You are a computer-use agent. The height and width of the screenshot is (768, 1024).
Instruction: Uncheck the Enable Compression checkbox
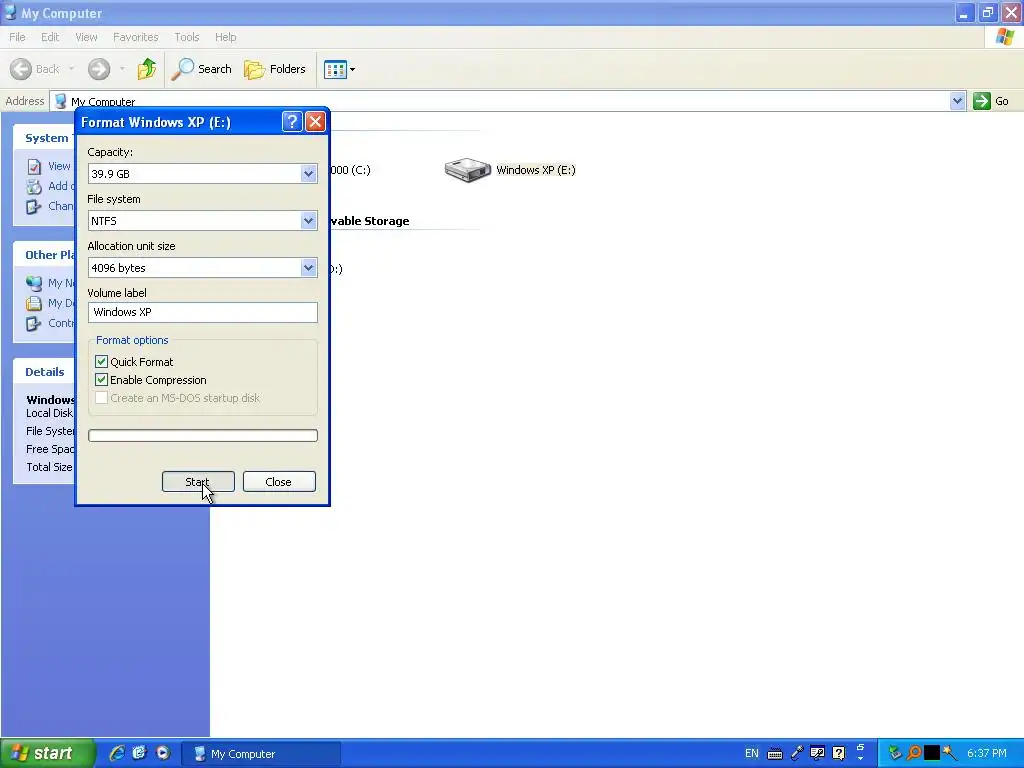[x=101, y=380]
